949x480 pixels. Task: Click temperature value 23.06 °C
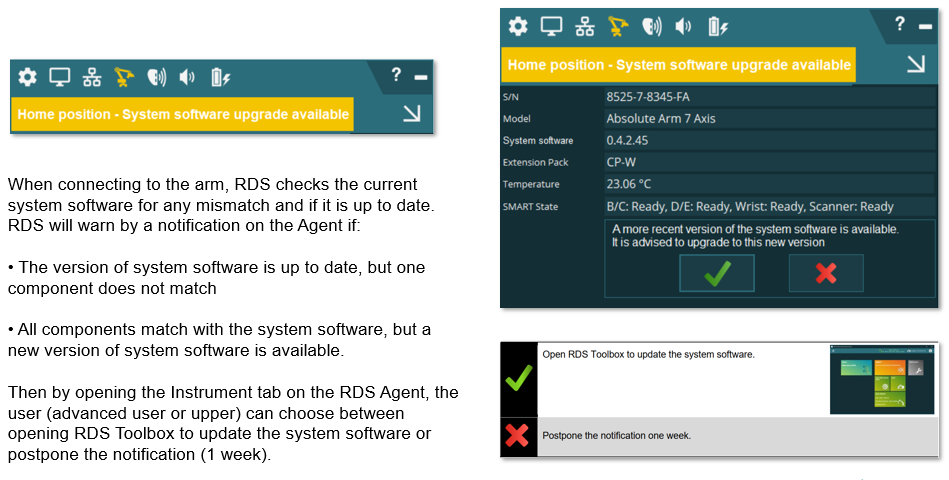[x=629, y=184]
